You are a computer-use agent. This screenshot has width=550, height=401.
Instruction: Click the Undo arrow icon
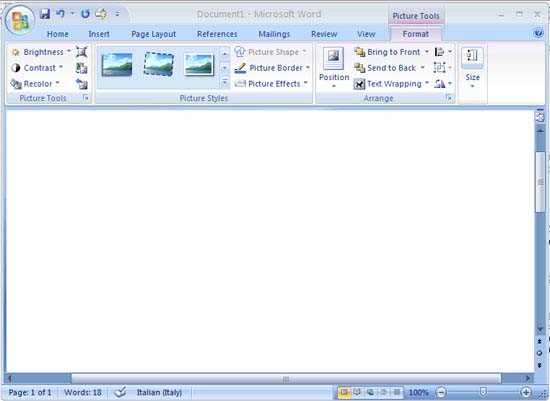coord(61,14)
